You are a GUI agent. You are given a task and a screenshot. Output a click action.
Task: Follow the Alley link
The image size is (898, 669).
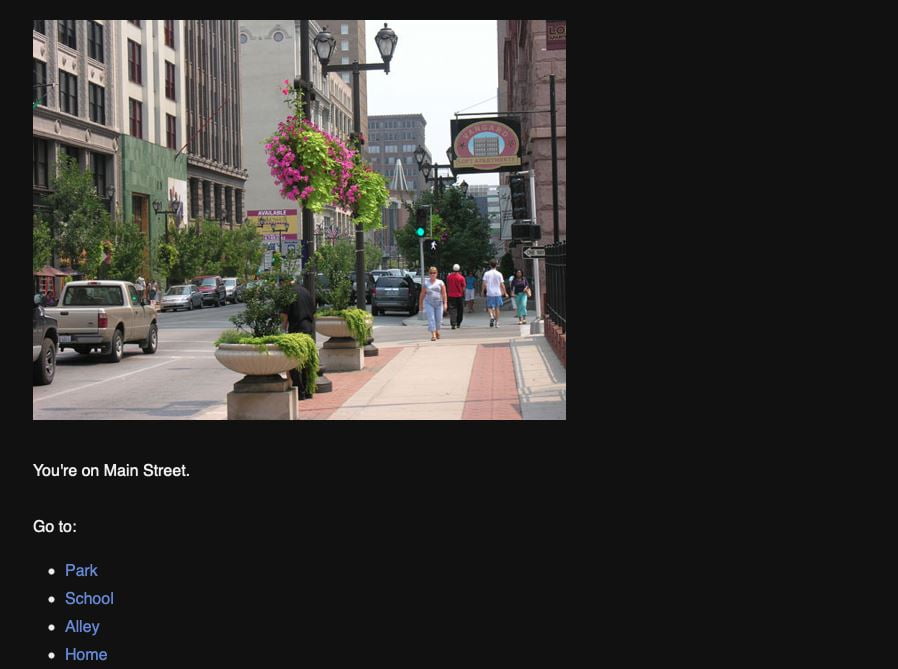point(82,626)
